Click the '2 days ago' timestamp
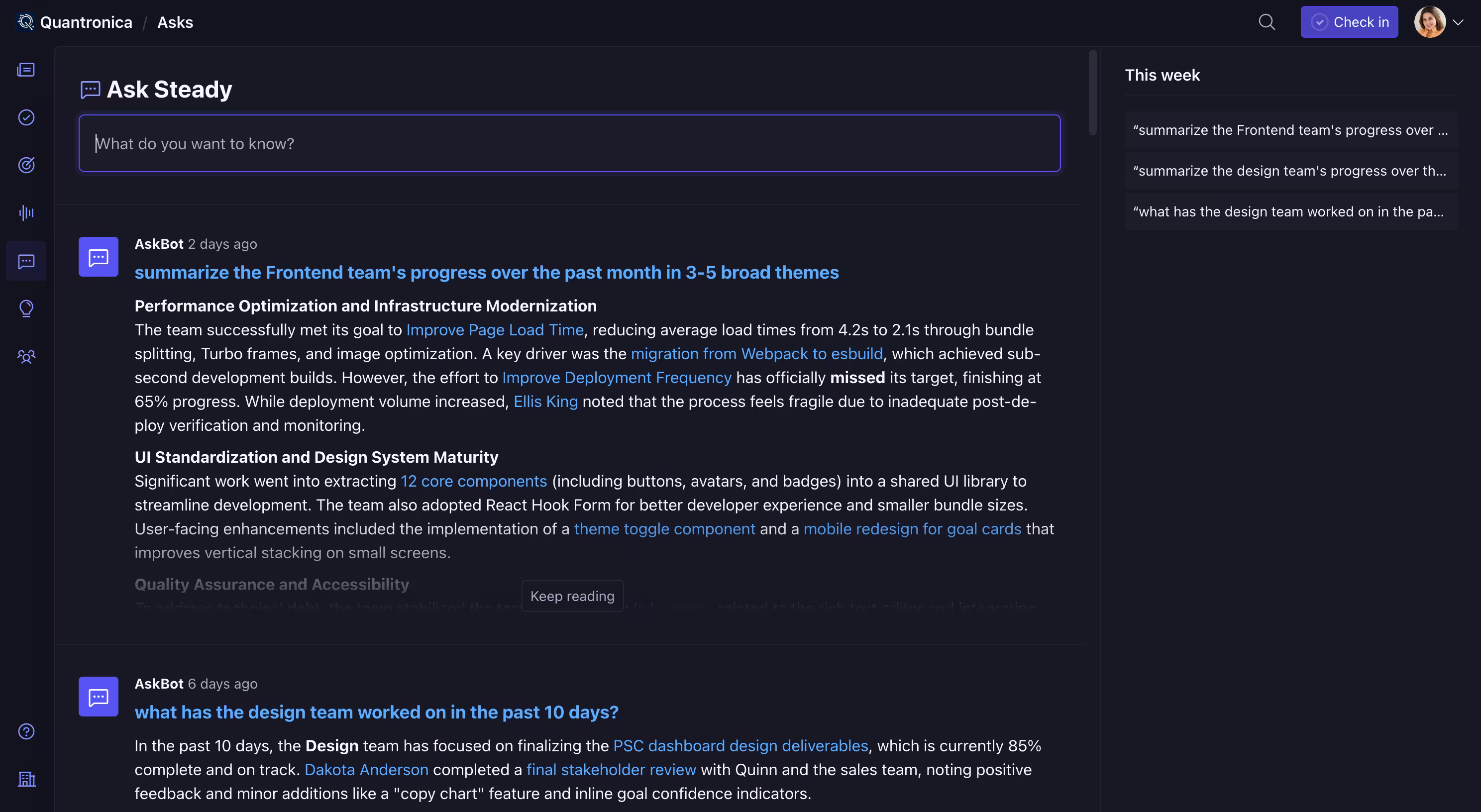Image resolution: width=1481 pixels, height=812 pixels. (222, 244)
